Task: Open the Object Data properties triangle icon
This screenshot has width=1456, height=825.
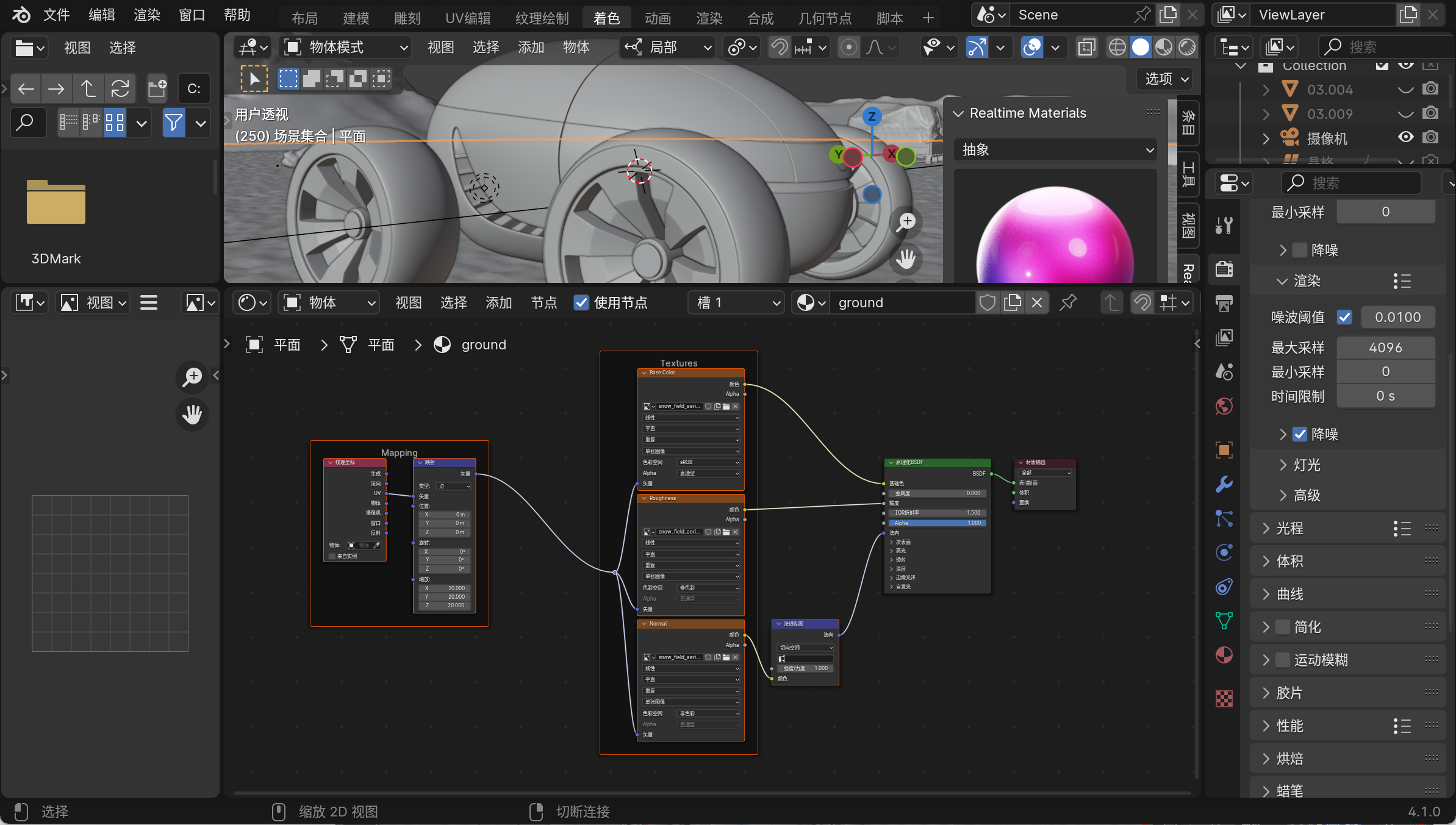Action: click(1224, 621)
